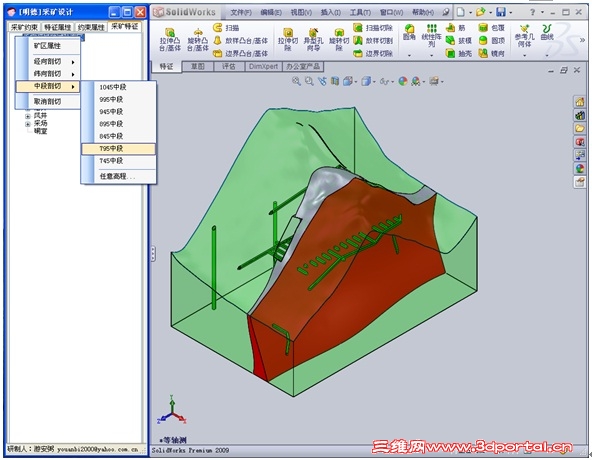Expand the 采场 tree node

28,124
